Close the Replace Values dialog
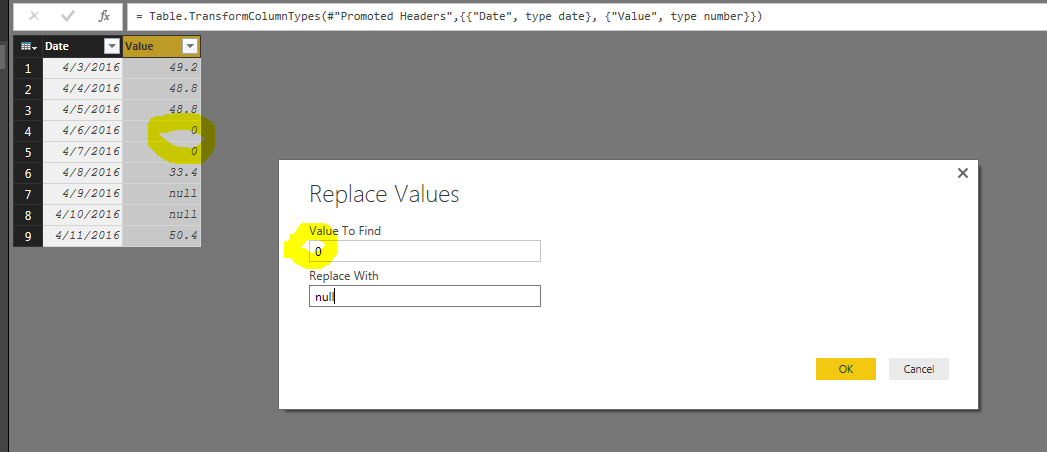The height and width of the screenshot is (452, 1047). pos(962,173)
